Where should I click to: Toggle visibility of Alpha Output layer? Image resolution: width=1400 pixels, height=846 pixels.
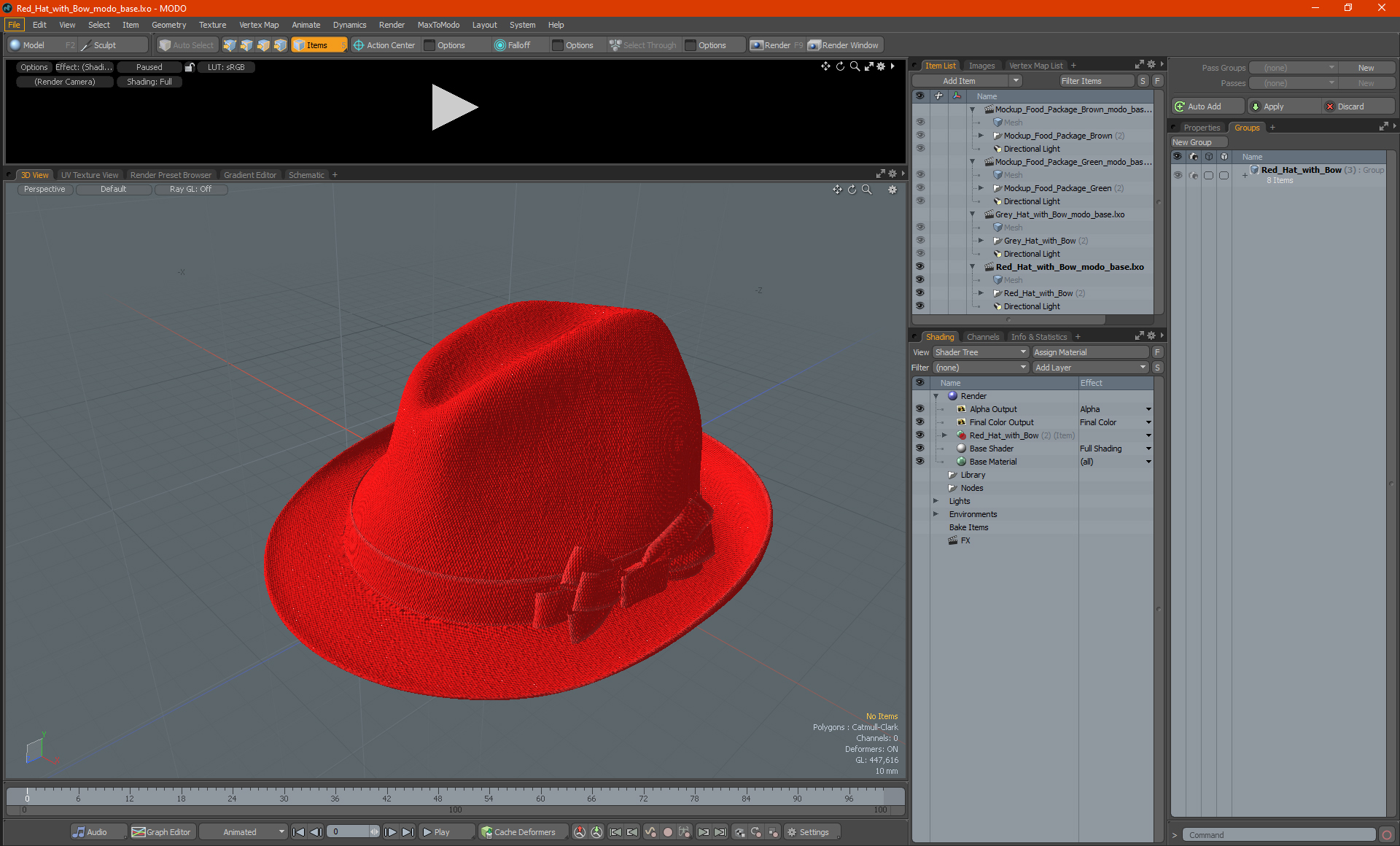919,409
